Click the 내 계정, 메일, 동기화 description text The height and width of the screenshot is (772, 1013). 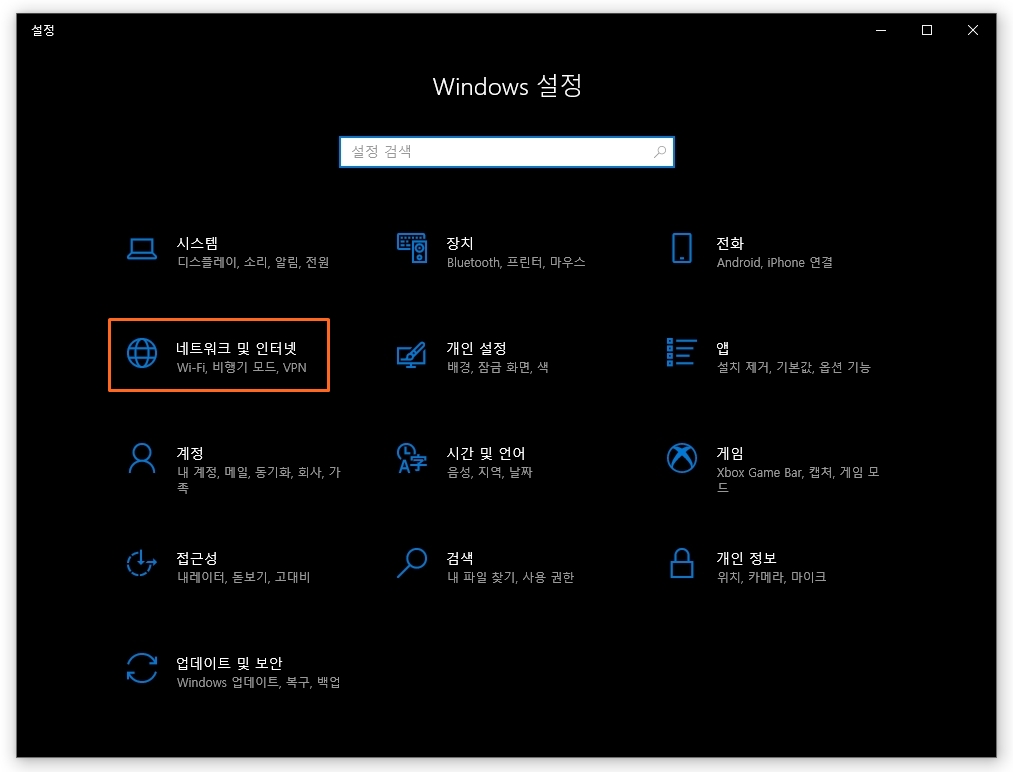click(258, 480)
